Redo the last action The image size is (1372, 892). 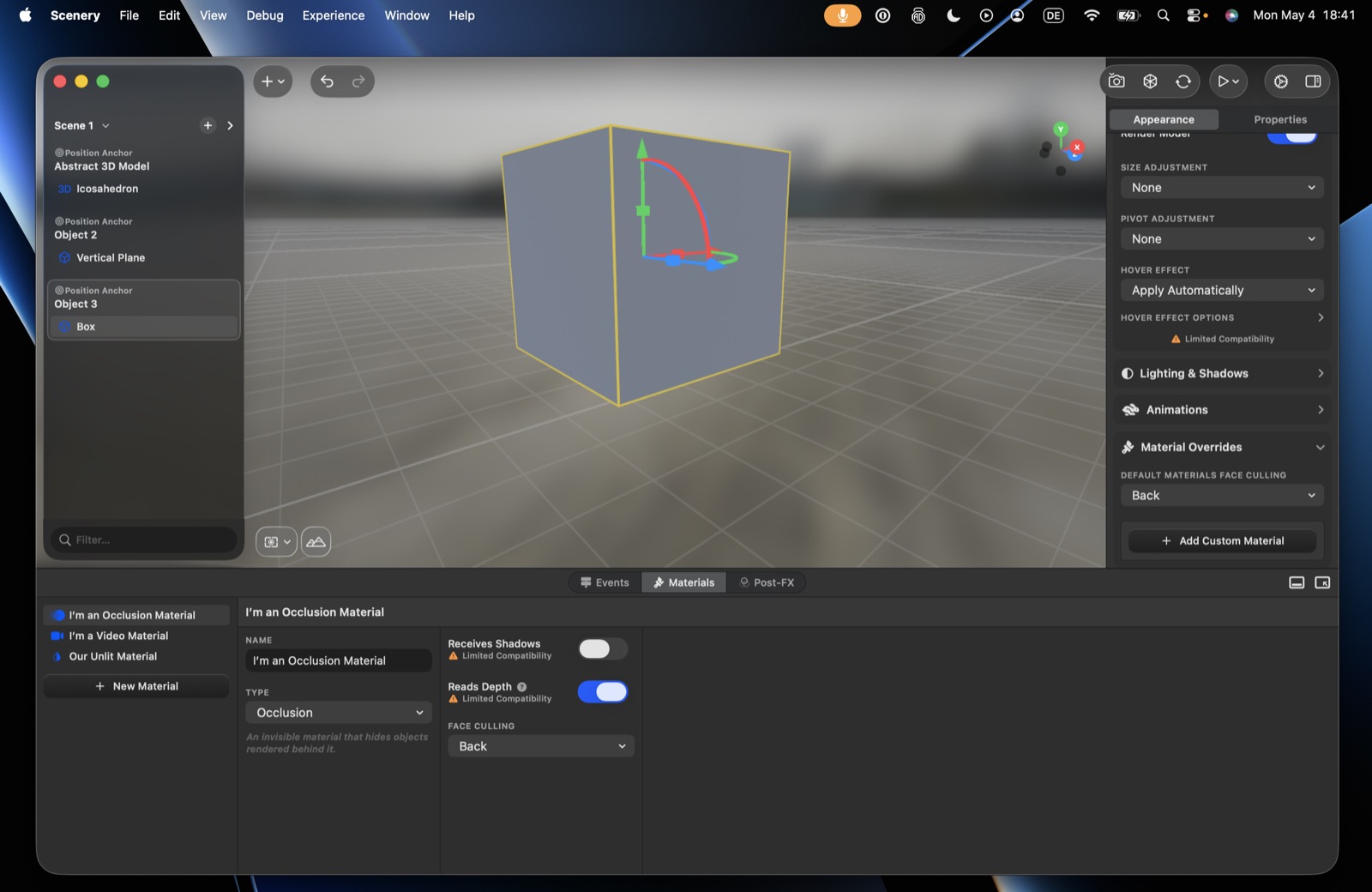click(x=358, y=81)
